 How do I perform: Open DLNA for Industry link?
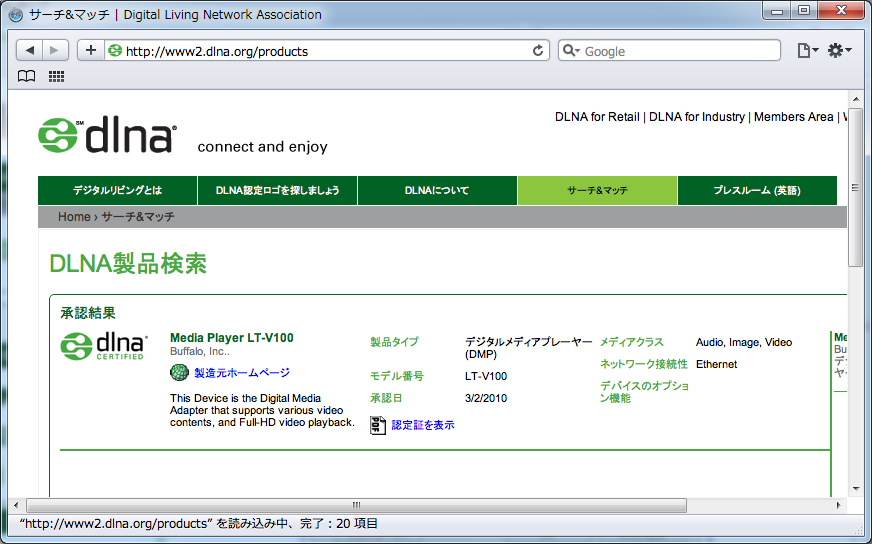[x=696, y=117]
